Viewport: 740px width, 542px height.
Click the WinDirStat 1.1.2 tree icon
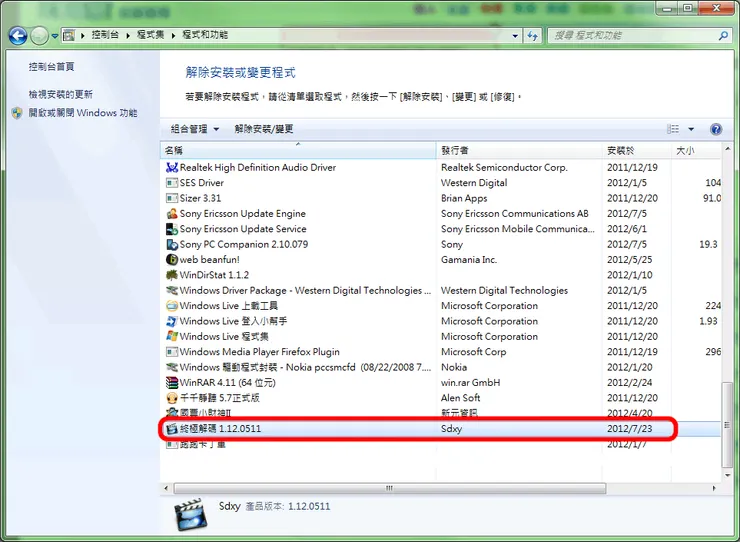[x=172, y=275]
